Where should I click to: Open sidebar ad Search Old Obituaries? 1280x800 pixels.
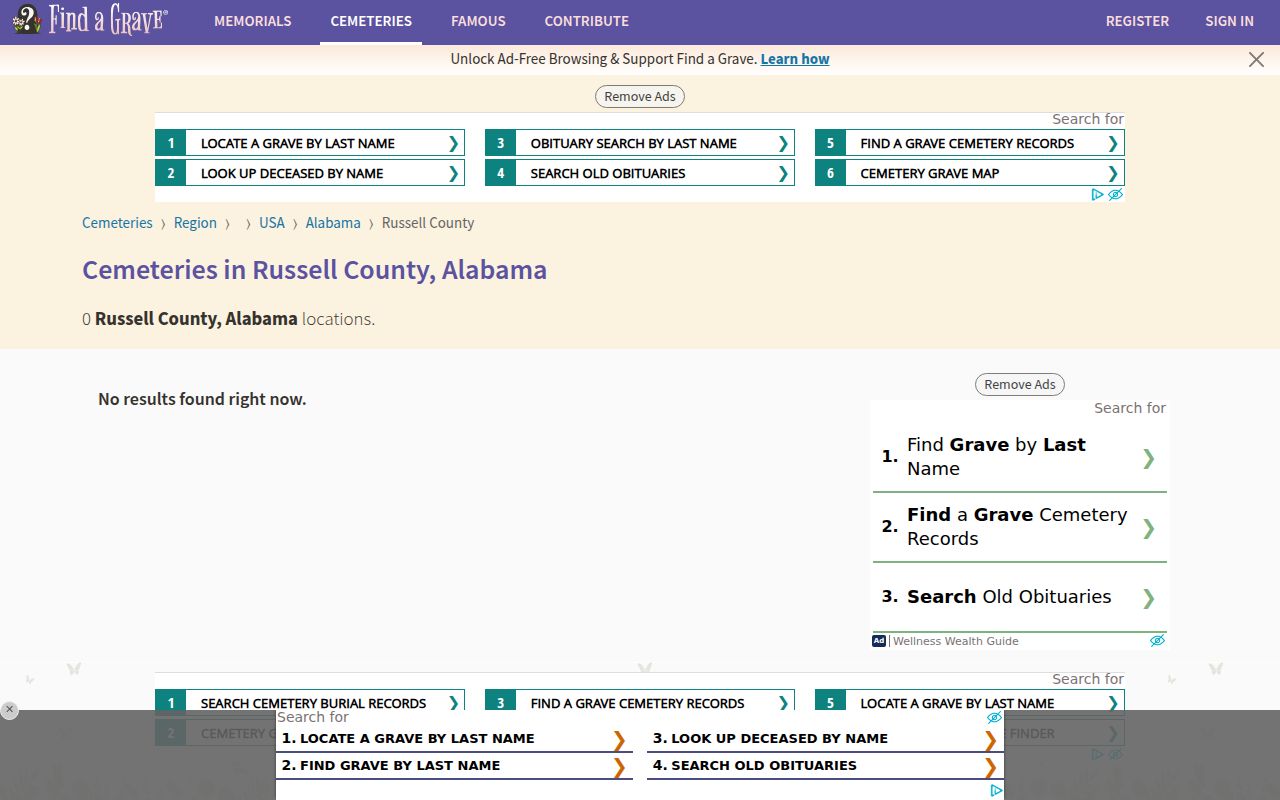(x=1020, y=597)
